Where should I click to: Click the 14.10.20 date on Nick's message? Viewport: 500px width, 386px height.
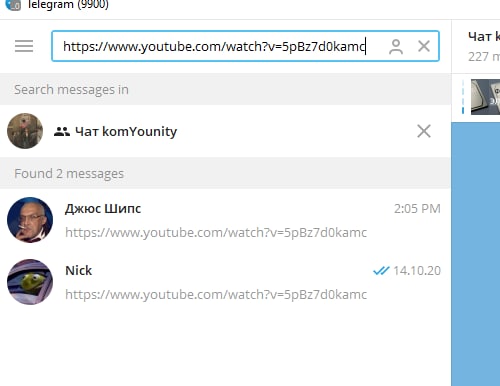click(417, 271)
